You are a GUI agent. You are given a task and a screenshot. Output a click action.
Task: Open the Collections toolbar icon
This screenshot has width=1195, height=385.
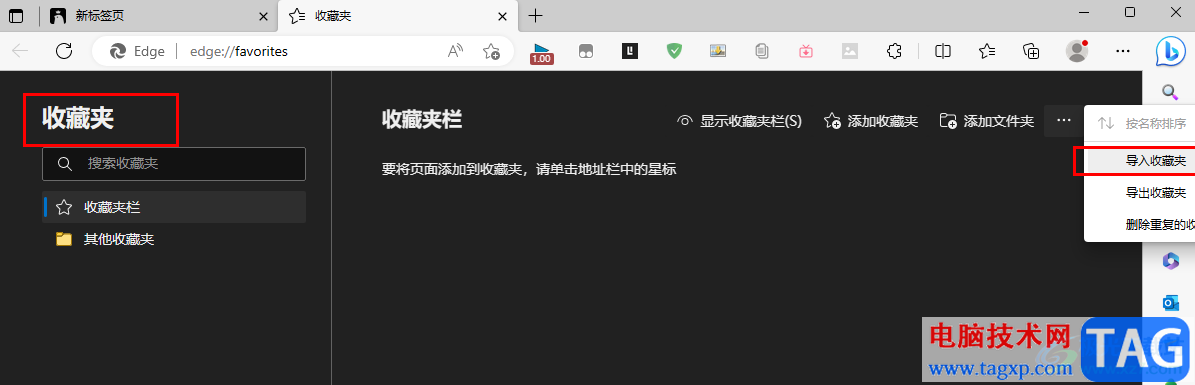[x=1031, y=51]
